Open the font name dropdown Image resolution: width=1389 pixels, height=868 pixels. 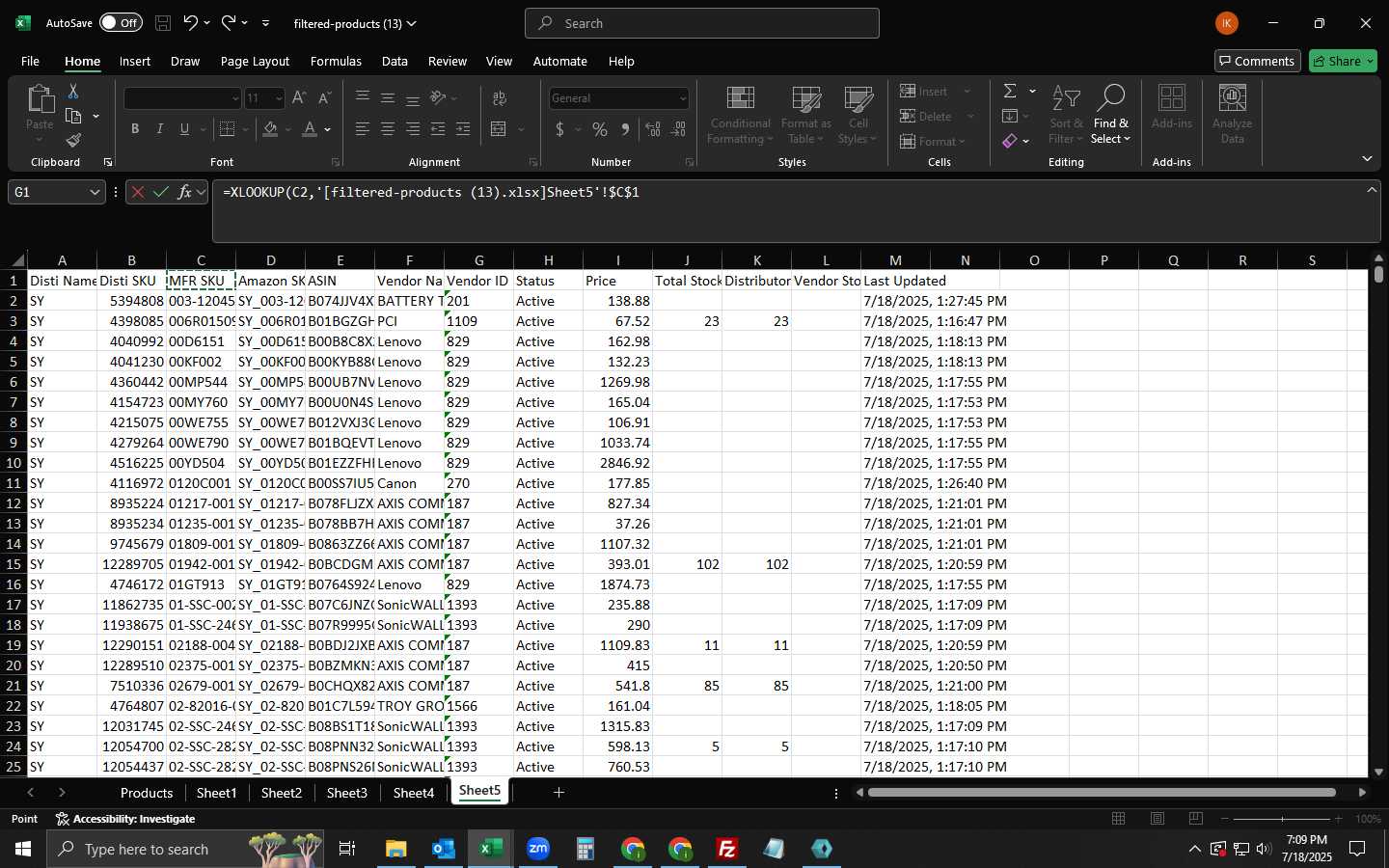tap(234, 98)
